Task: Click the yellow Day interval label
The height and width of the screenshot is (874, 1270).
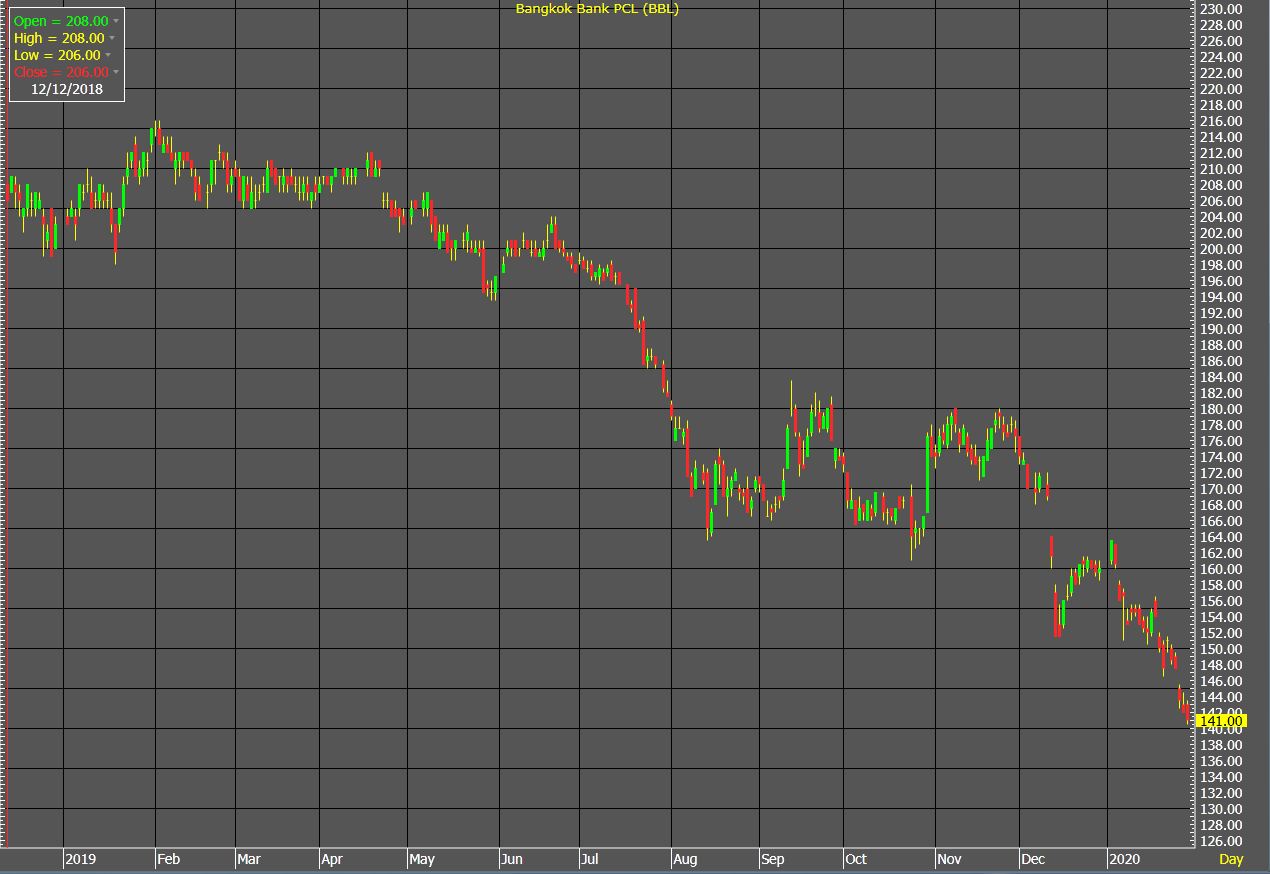Action: (x=1231, y=859)
